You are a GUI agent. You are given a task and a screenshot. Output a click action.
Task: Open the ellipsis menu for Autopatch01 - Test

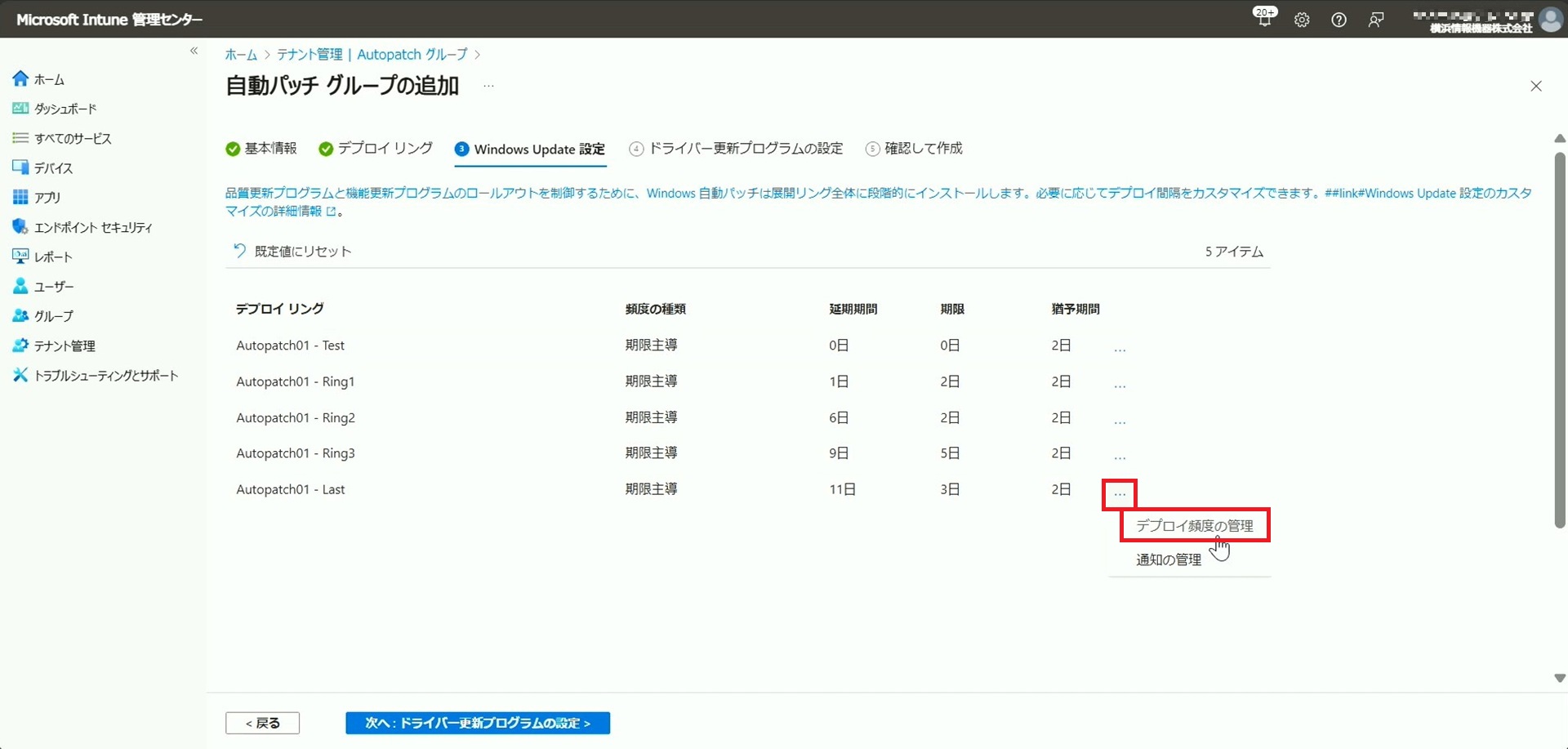click(x=1120, y=349)
